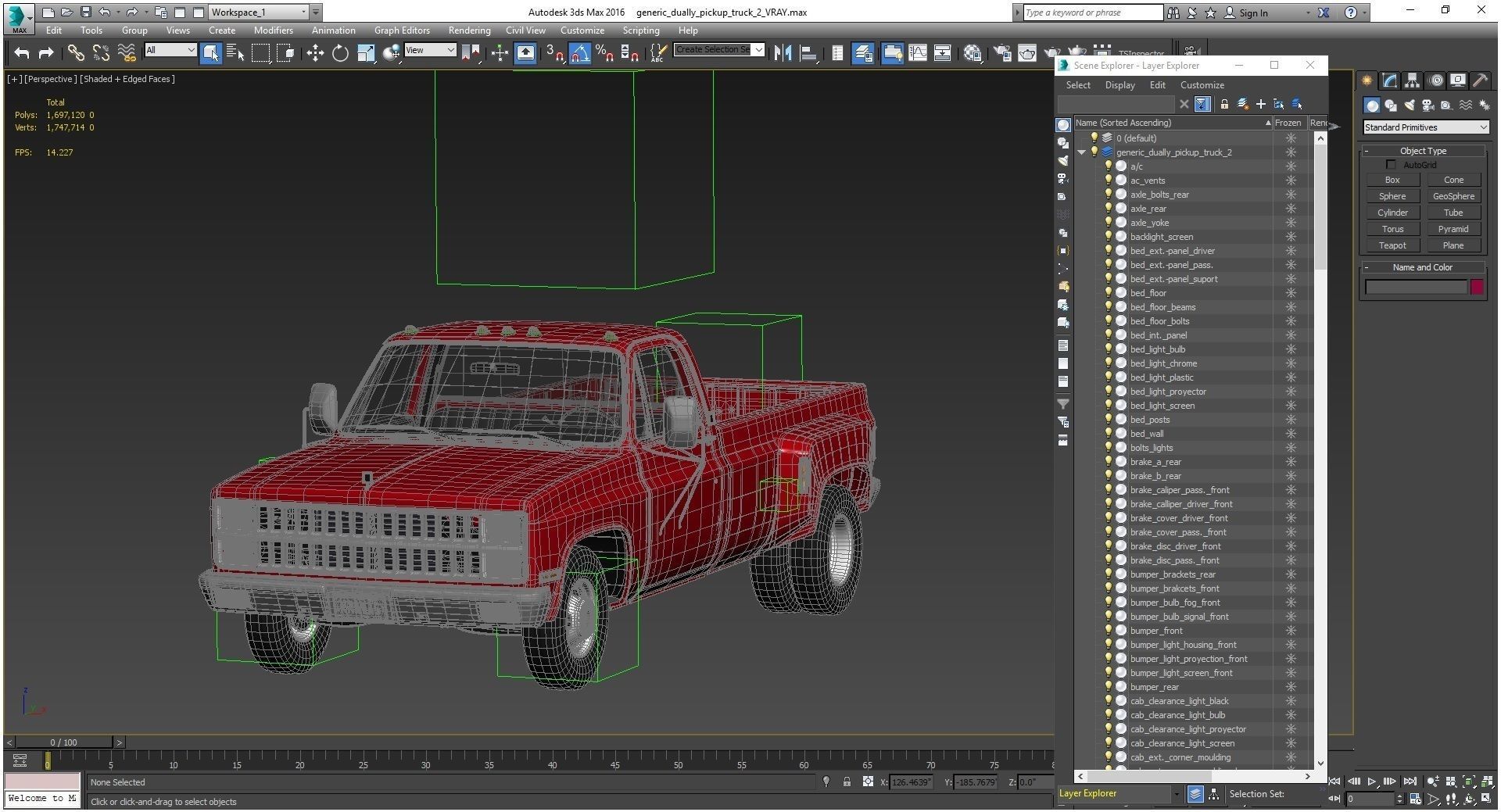The image size is (1501, 812).
Task: Click the GeoSphere primitive button
Action: point(1453,196)
